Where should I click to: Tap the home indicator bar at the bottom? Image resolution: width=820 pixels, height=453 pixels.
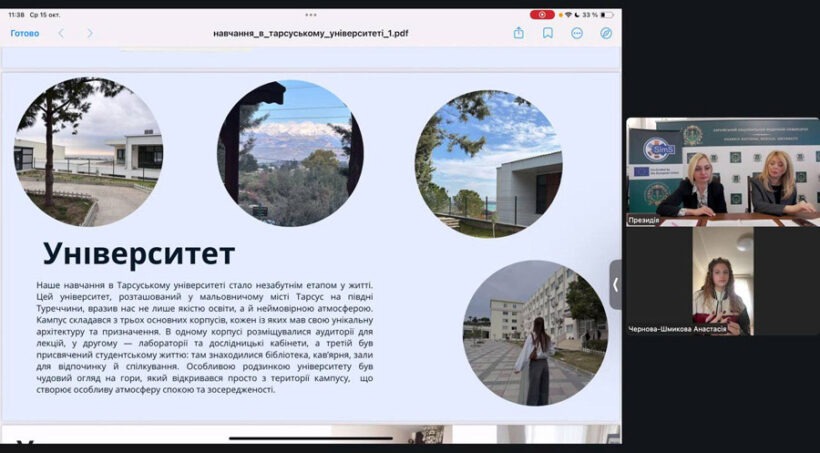coord(310,438)
